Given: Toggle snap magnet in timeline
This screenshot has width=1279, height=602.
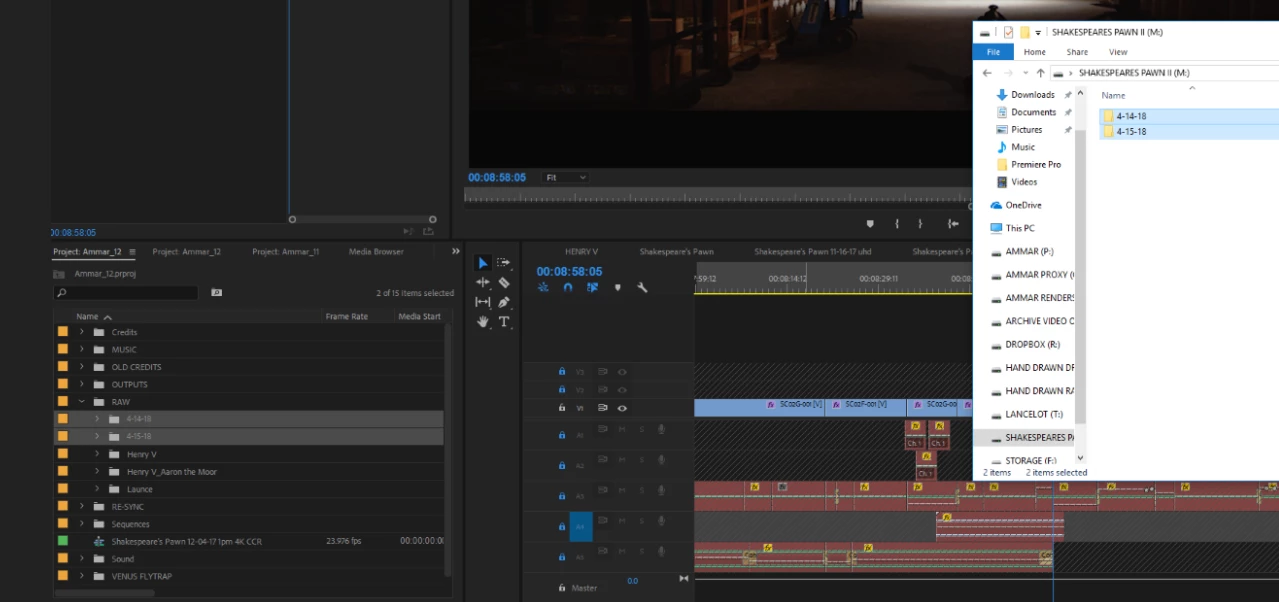Looking at the screenshot, I should coord(568,288).
